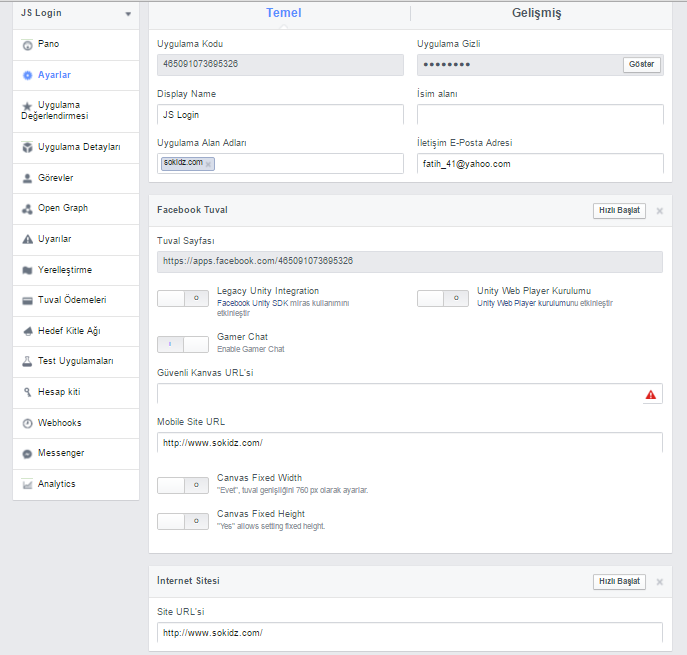Click the Analytics chart icon

pos(28,484)
